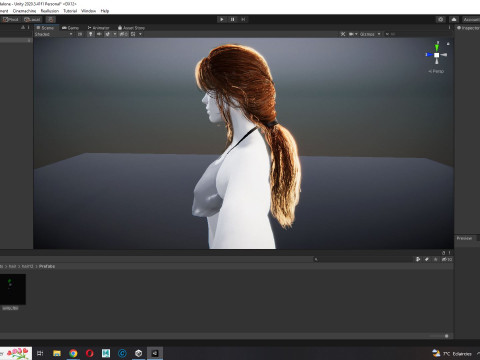Click the Prefabs breadcrumb folder
Image resolution: width=480 pixels, height=360 pixels.
pos(47,266)
